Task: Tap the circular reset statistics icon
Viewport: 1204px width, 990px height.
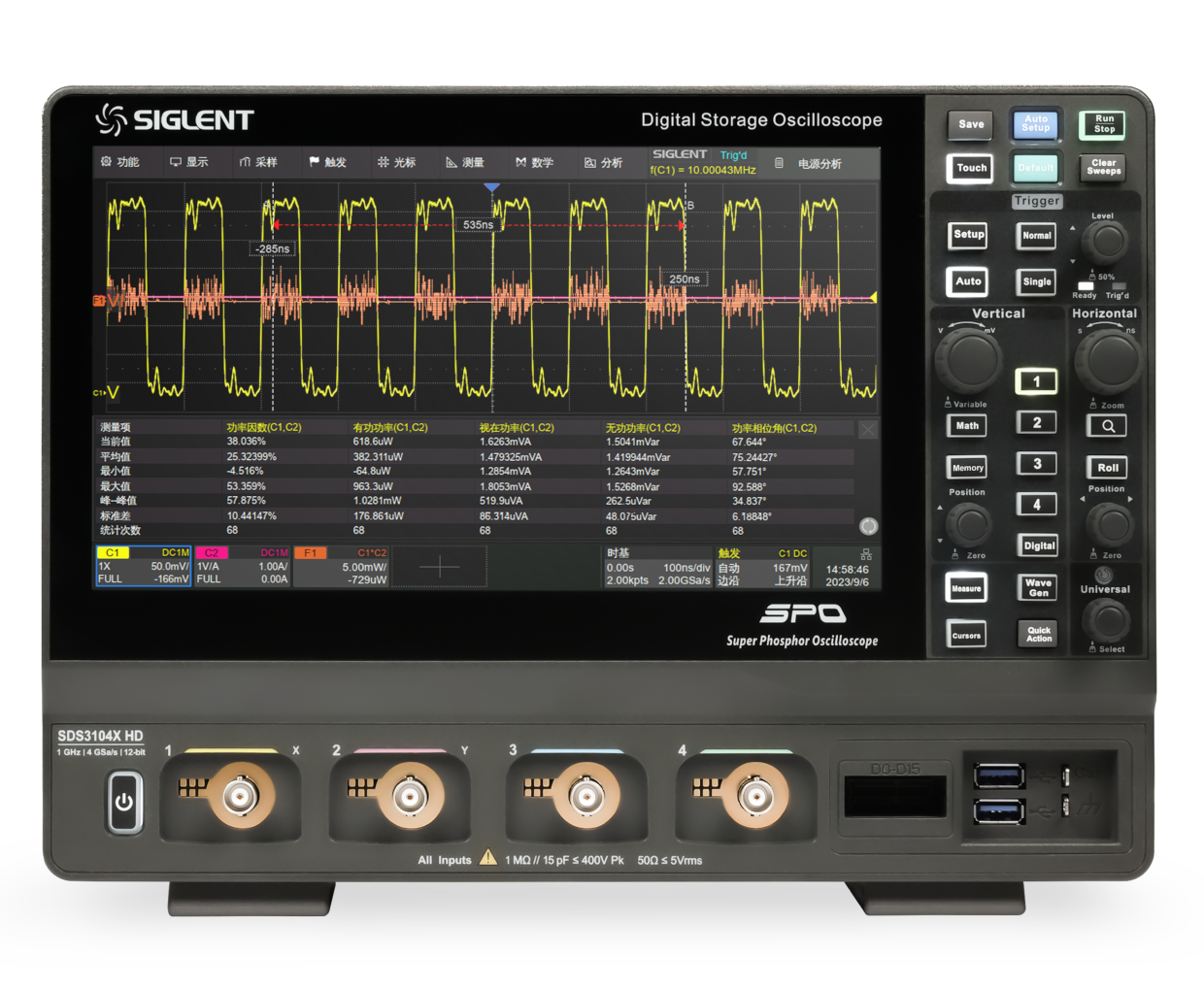Action: (x=868, y=526)
